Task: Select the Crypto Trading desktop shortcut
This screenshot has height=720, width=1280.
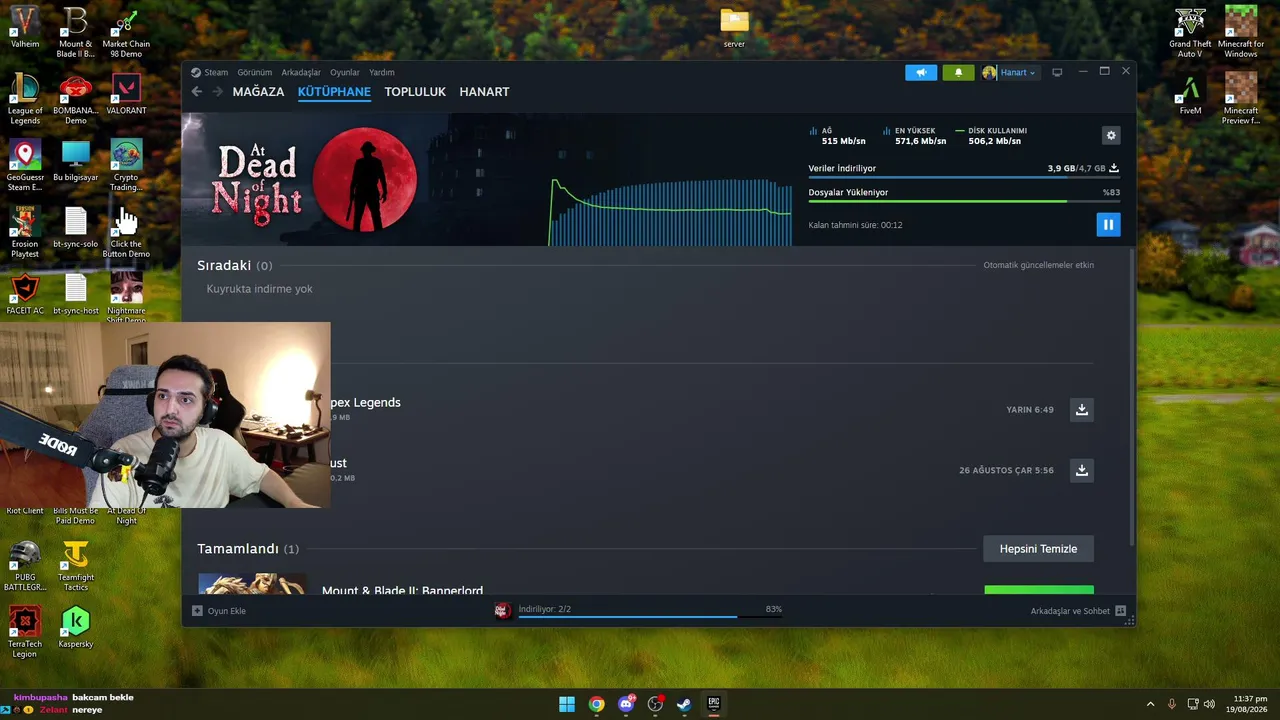Action: pyautogui.click(x=126, y=165)
